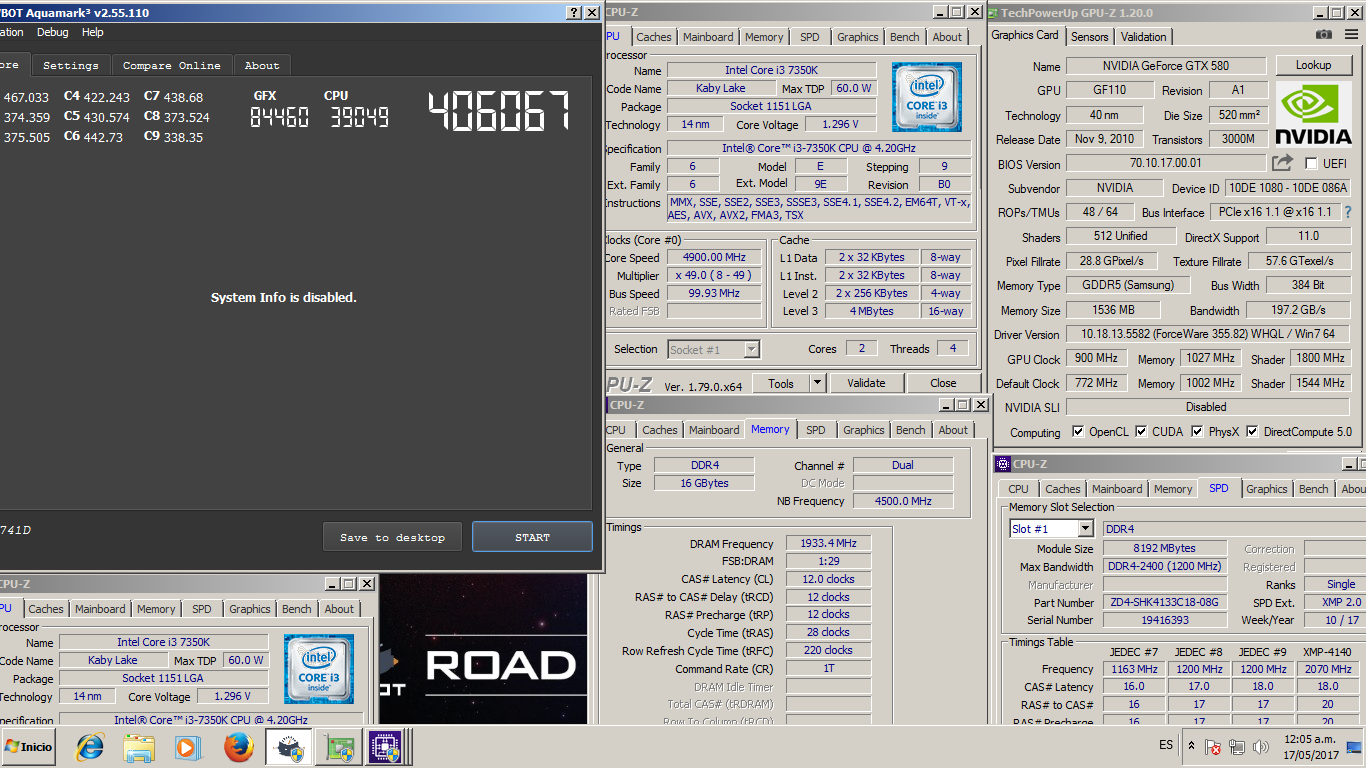
Task: Switch to the Aquamark taskbar icon
Action: [288, 747]
